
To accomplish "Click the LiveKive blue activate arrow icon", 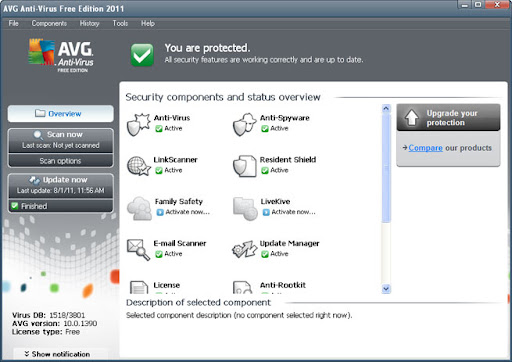I will (266, 212).
